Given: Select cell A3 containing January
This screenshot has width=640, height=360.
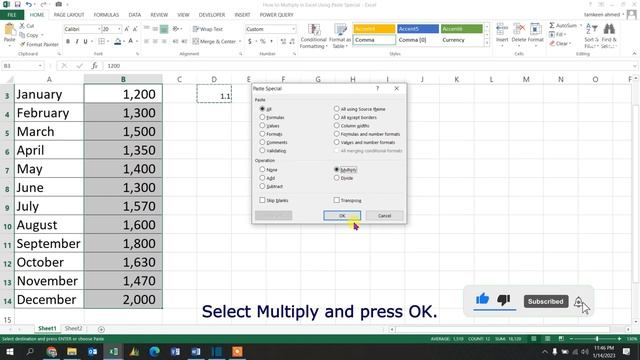Looking at the screenshot, I should [49, 94].
